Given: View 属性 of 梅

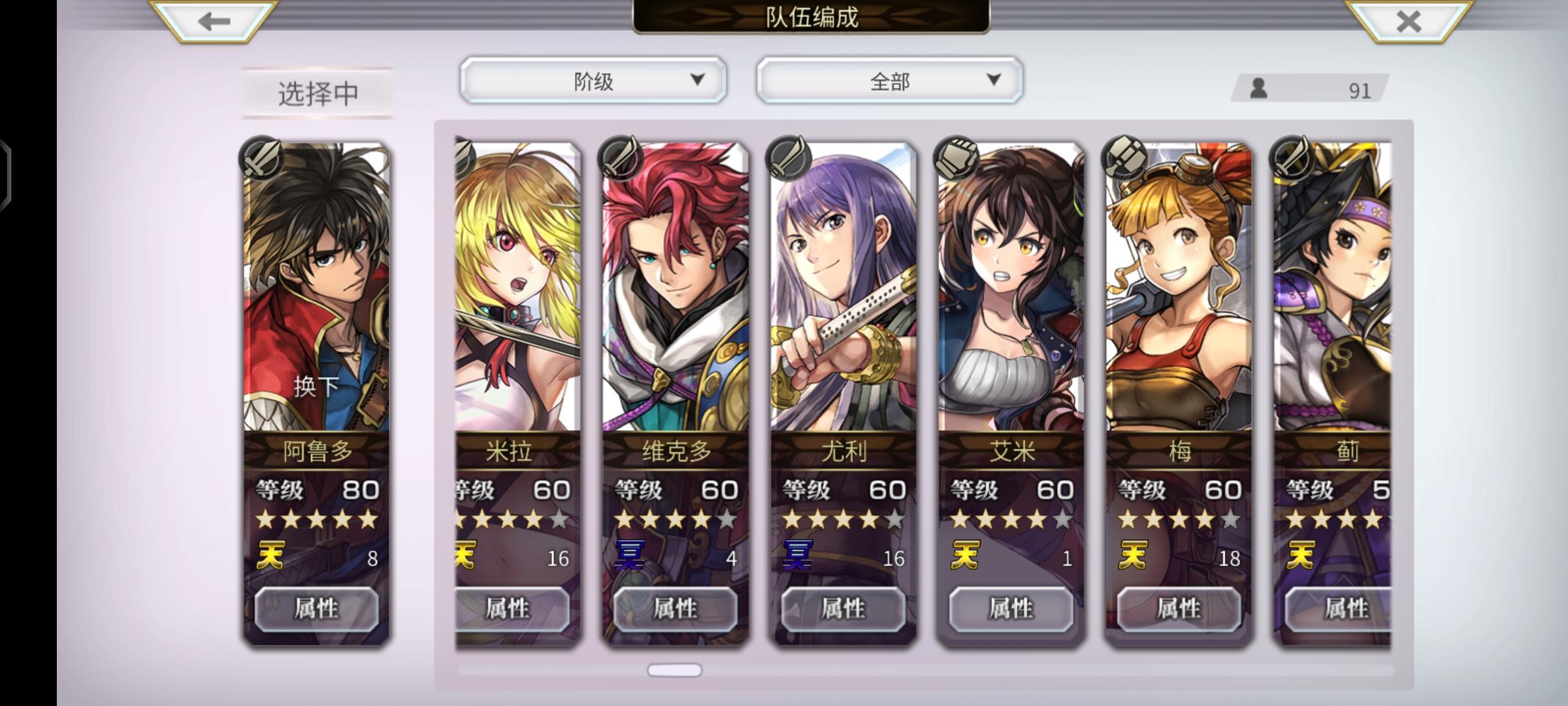Looking at the screenshot, I should [x=1179, y=609].
